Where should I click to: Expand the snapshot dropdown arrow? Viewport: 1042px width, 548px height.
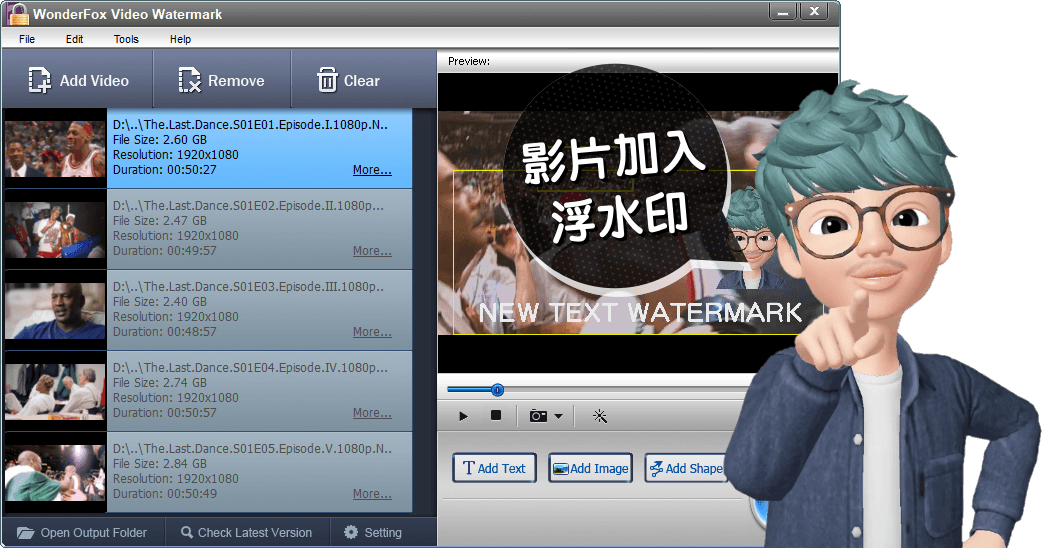pos(558,416)
